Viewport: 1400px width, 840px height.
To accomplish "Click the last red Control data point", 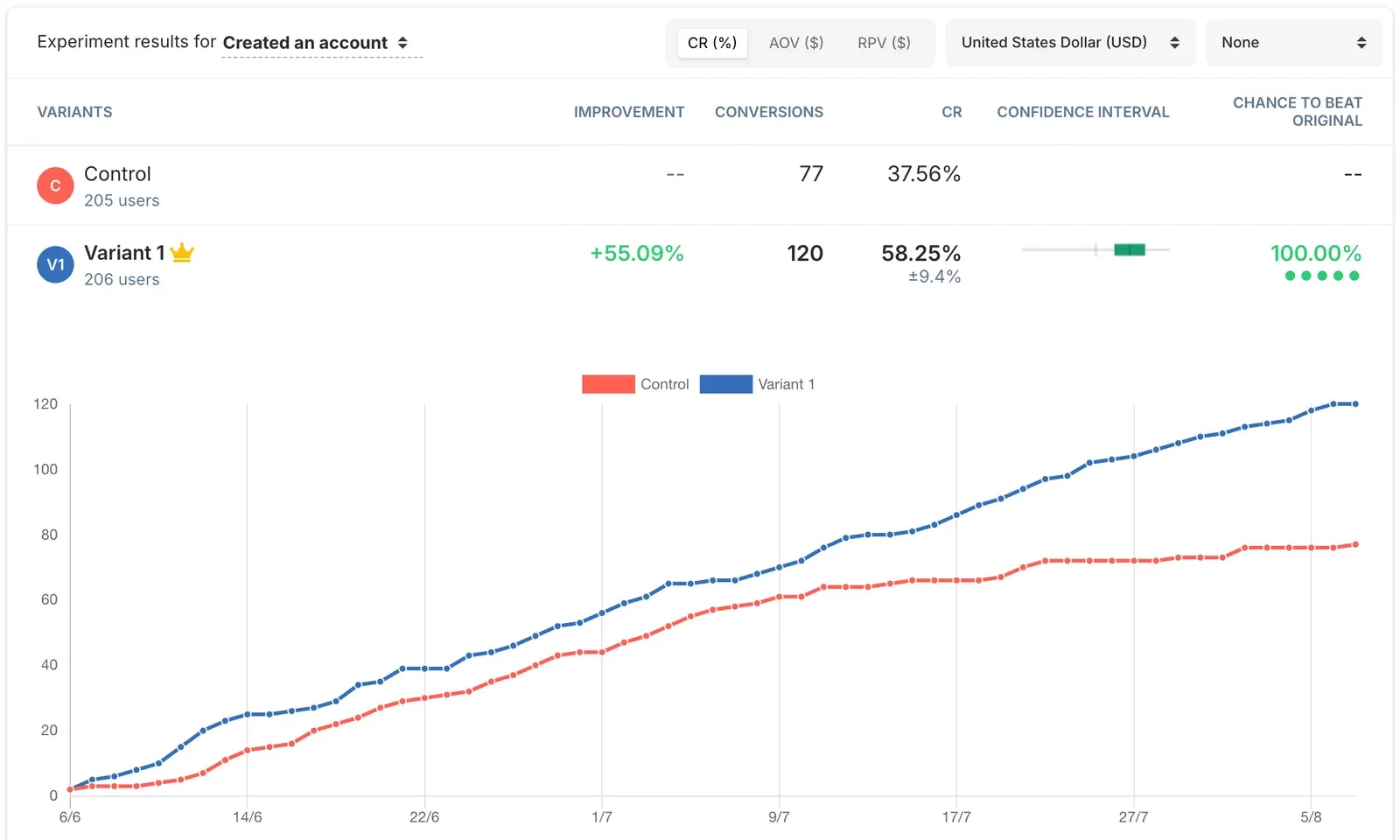I will coord(1355,544).
